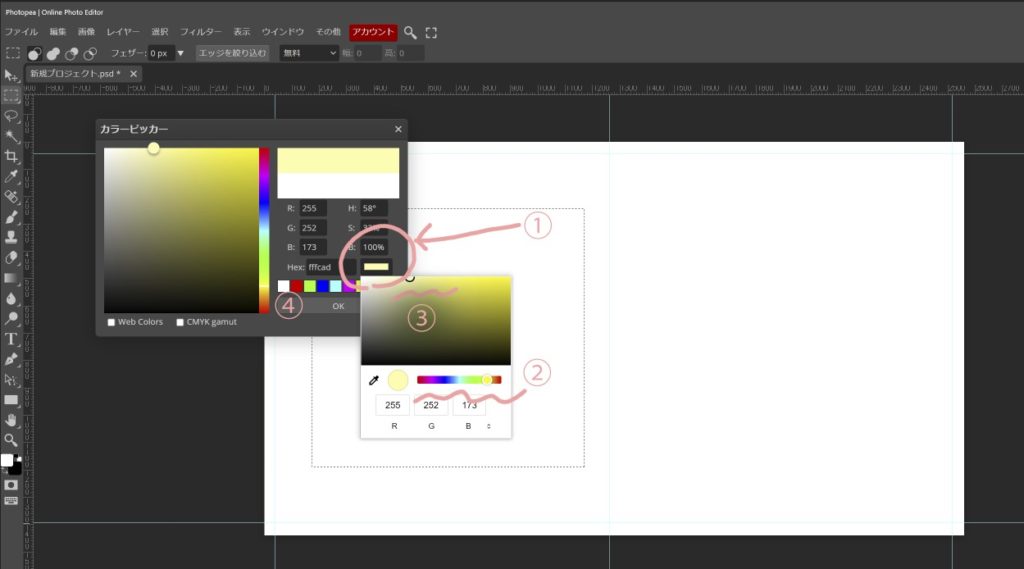This screenshot has width=1024, height=569.
Task: Click the search magnifier icon in menu bar
Action: click(x=410, y=33)
